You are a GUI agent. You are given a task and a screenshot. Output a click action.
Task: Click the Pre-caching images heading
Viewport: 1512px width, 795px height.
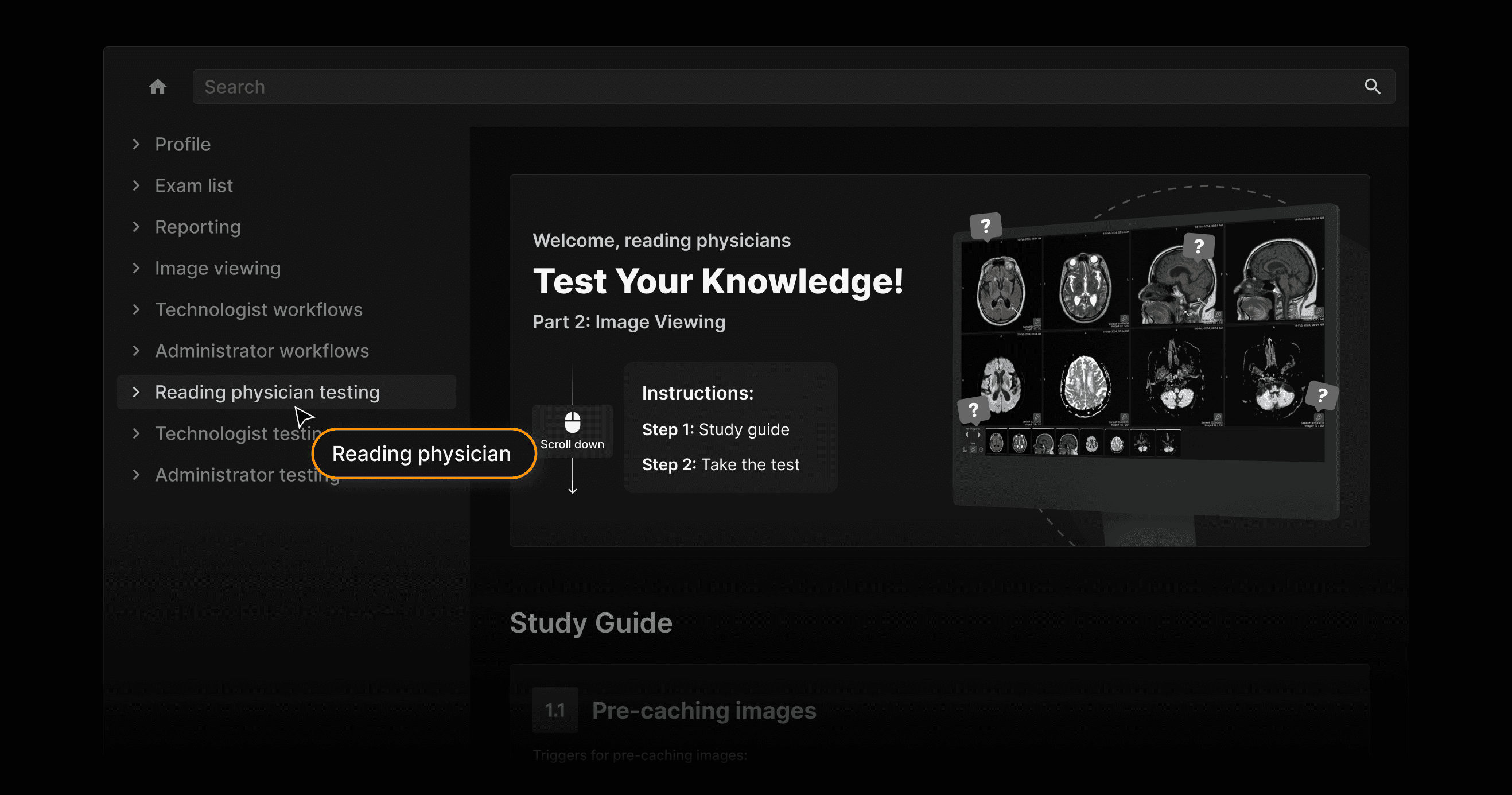click(703, 711)
